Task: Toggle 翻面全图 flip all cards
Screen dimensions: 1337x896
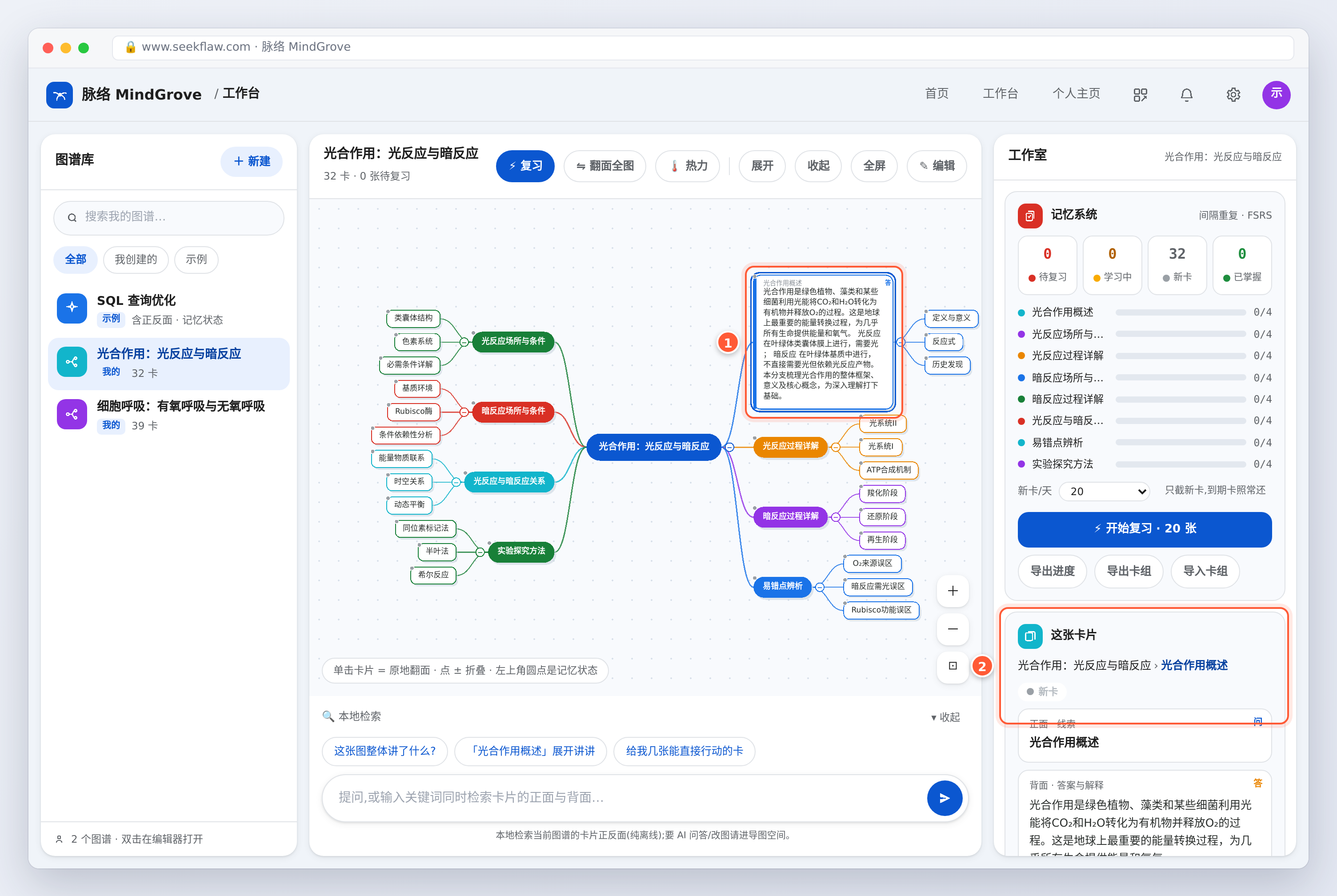Action: 604,166
